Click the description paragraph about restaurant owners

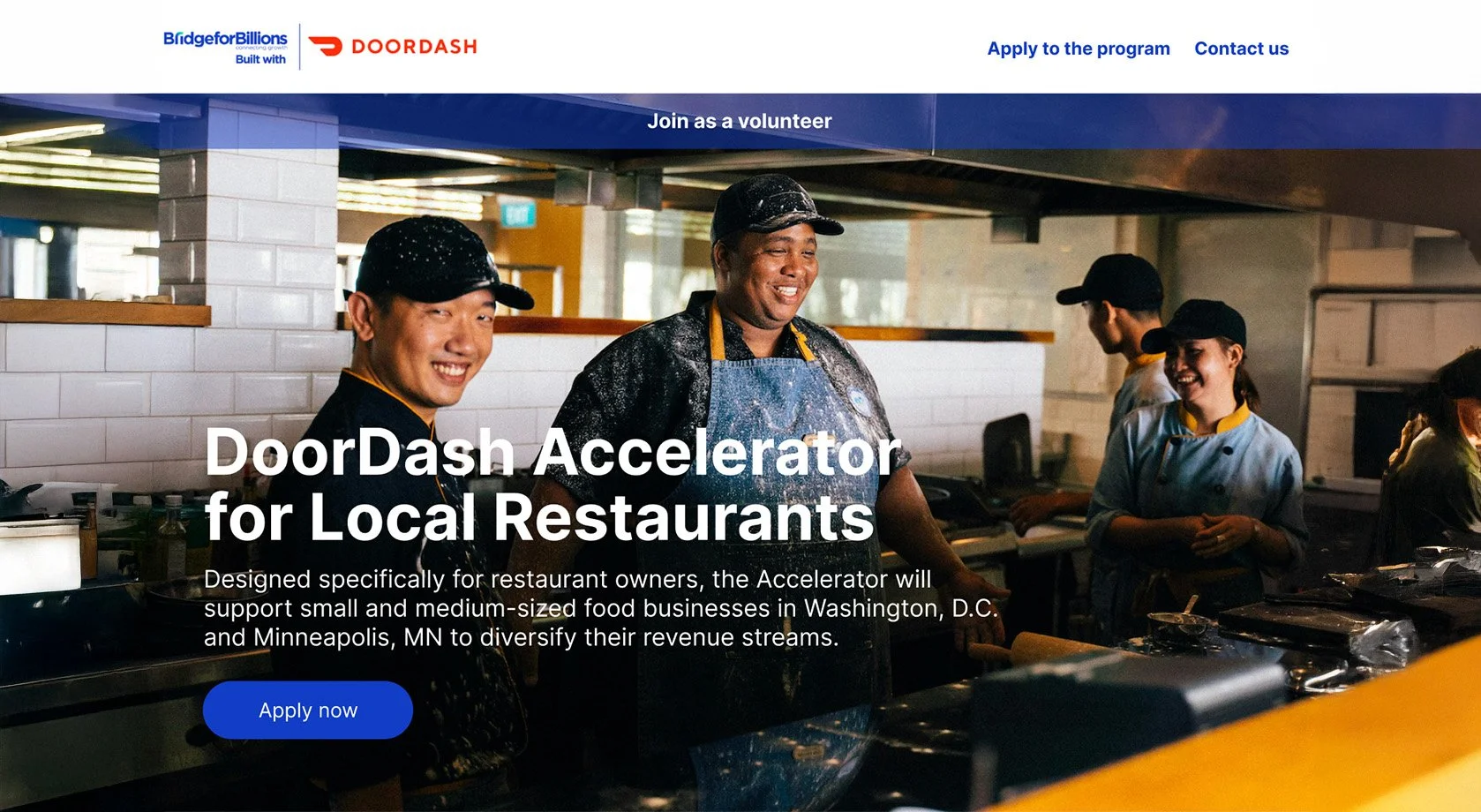[x=601, y=608]
